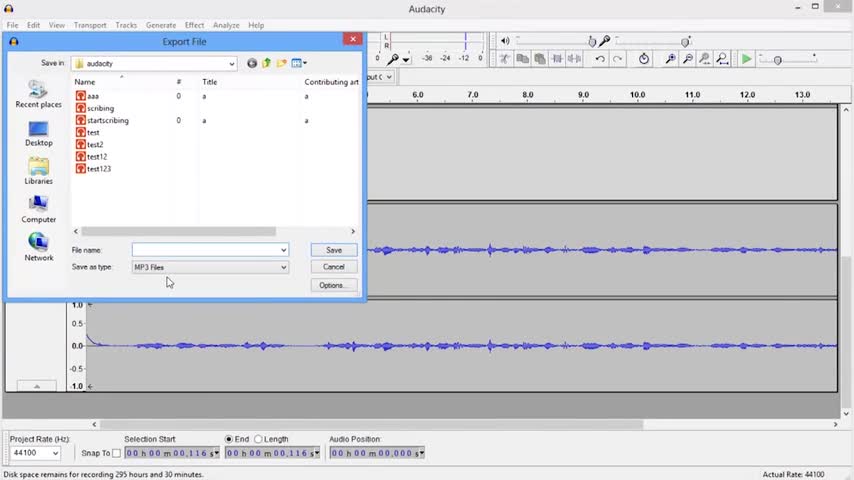
Task: Expand the File name dropdown arrow
Action: [x=284, y=250]
